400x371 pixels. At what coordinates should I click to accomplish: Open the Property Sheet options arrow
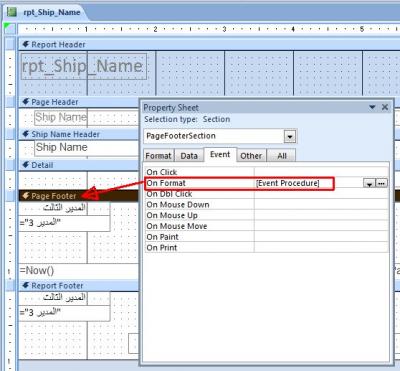372,107
